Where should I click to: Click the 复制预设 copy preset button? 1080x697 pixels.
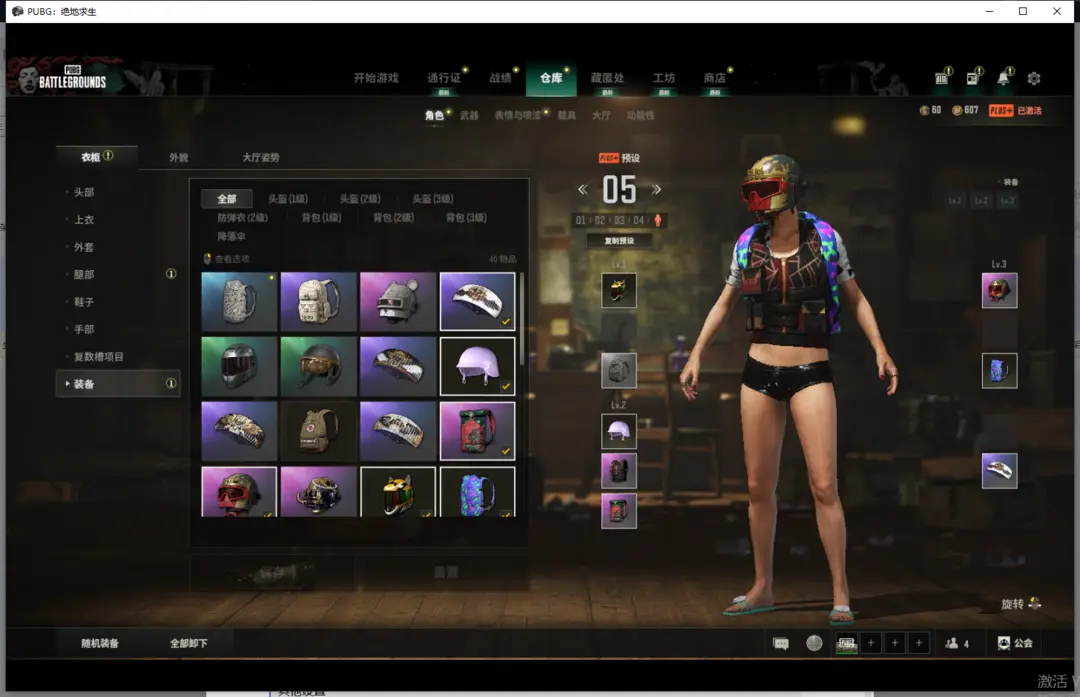(x=619, y=241)
